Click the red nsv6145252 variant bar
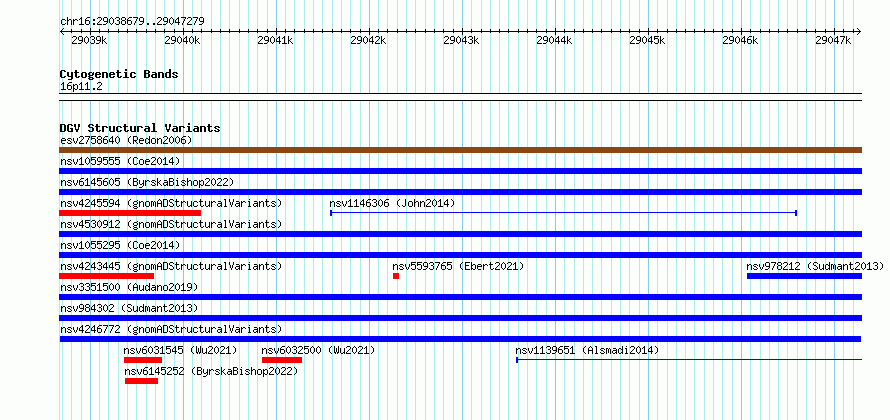Viewport: 890px width, 420px height. click(x=141, y=381)
